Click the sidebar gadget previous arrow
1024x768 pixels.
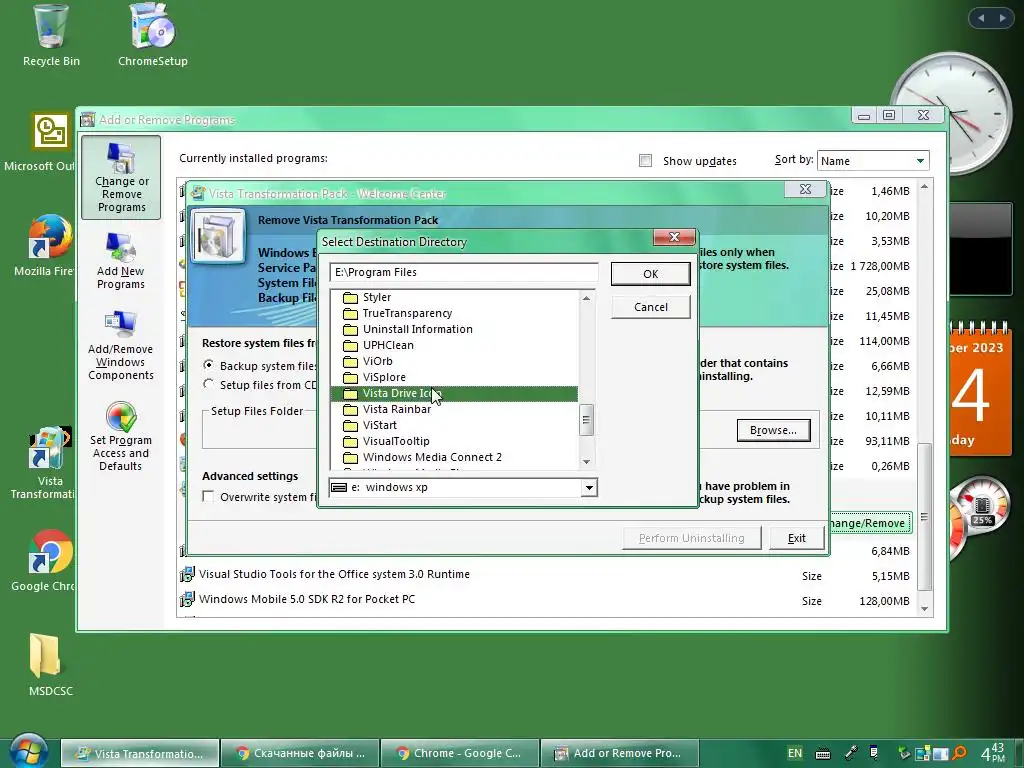(x=981, y=18)
